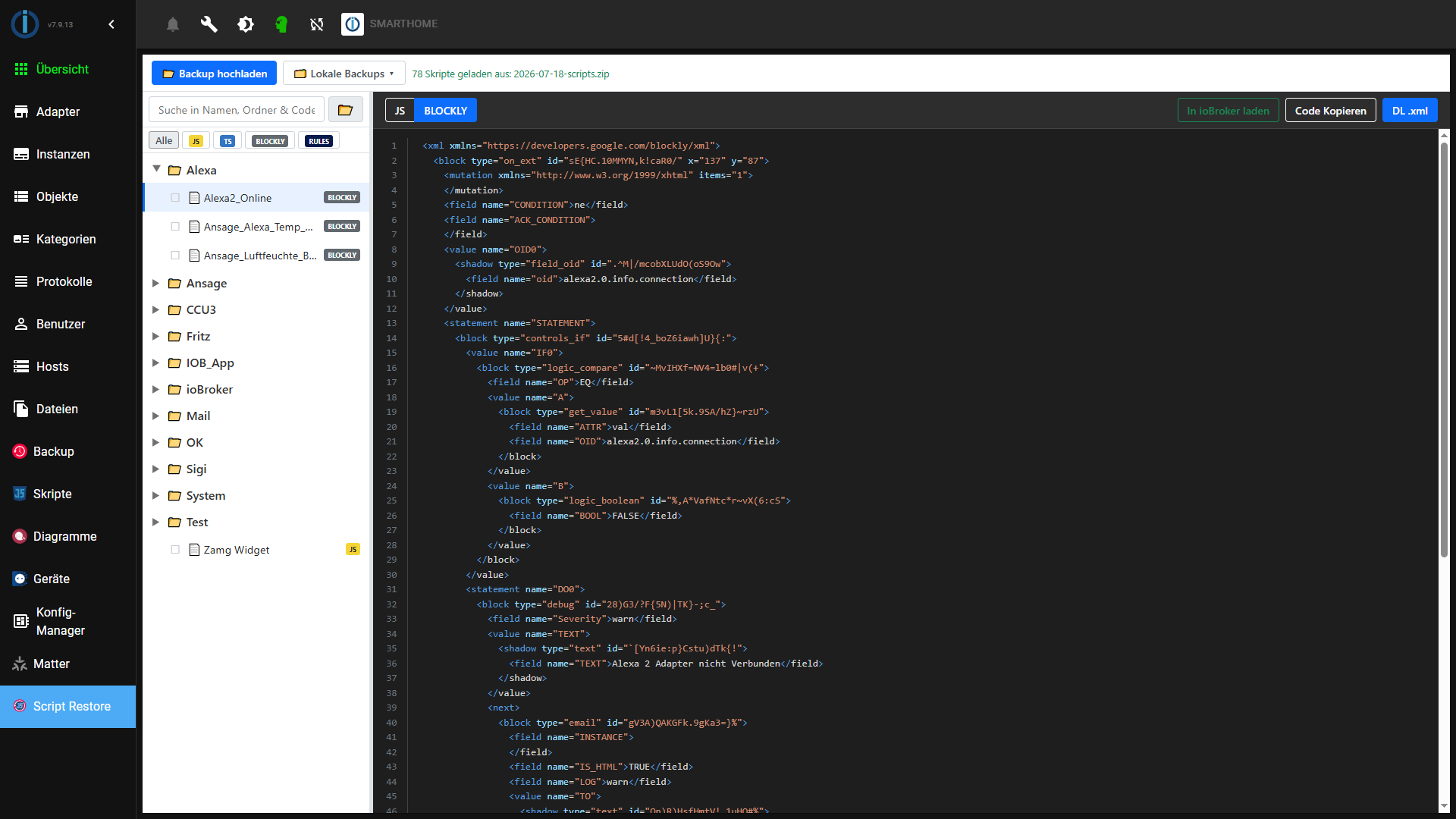Click the folder icon beside the search field
The width and height of the screenshot is (1456, 819).
(x=345, y=110)
